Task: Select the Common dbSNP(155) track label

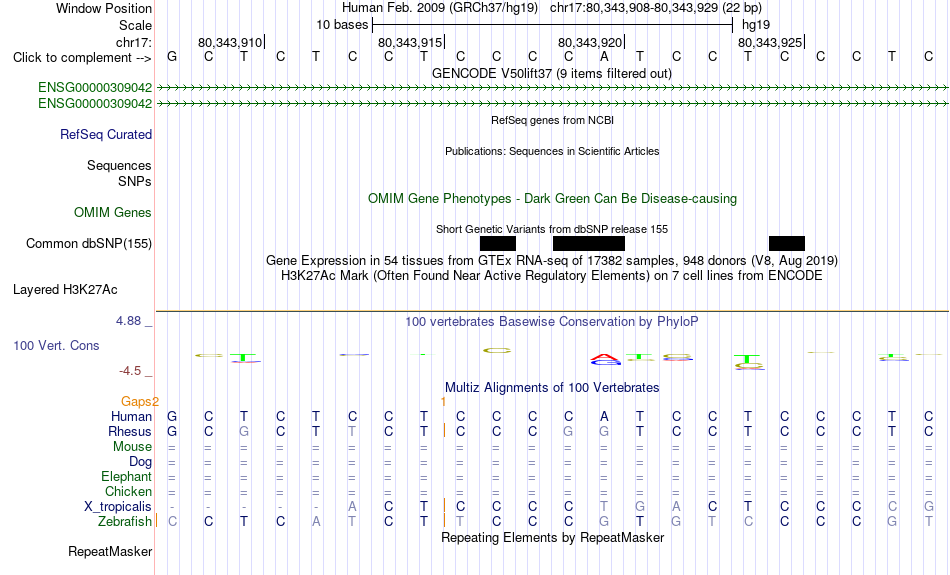Action: click(x=88, y=244)
